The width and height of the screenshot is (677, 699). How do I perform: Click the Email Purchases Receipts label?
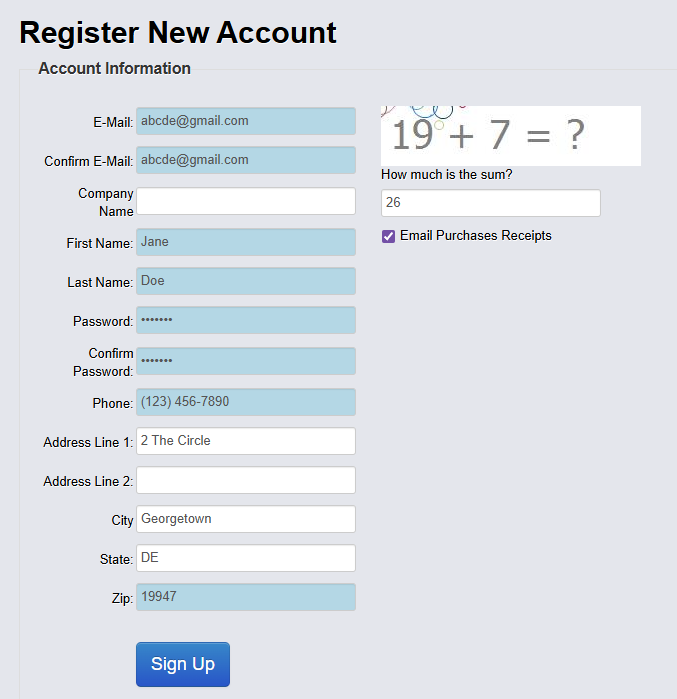point(475,236)
